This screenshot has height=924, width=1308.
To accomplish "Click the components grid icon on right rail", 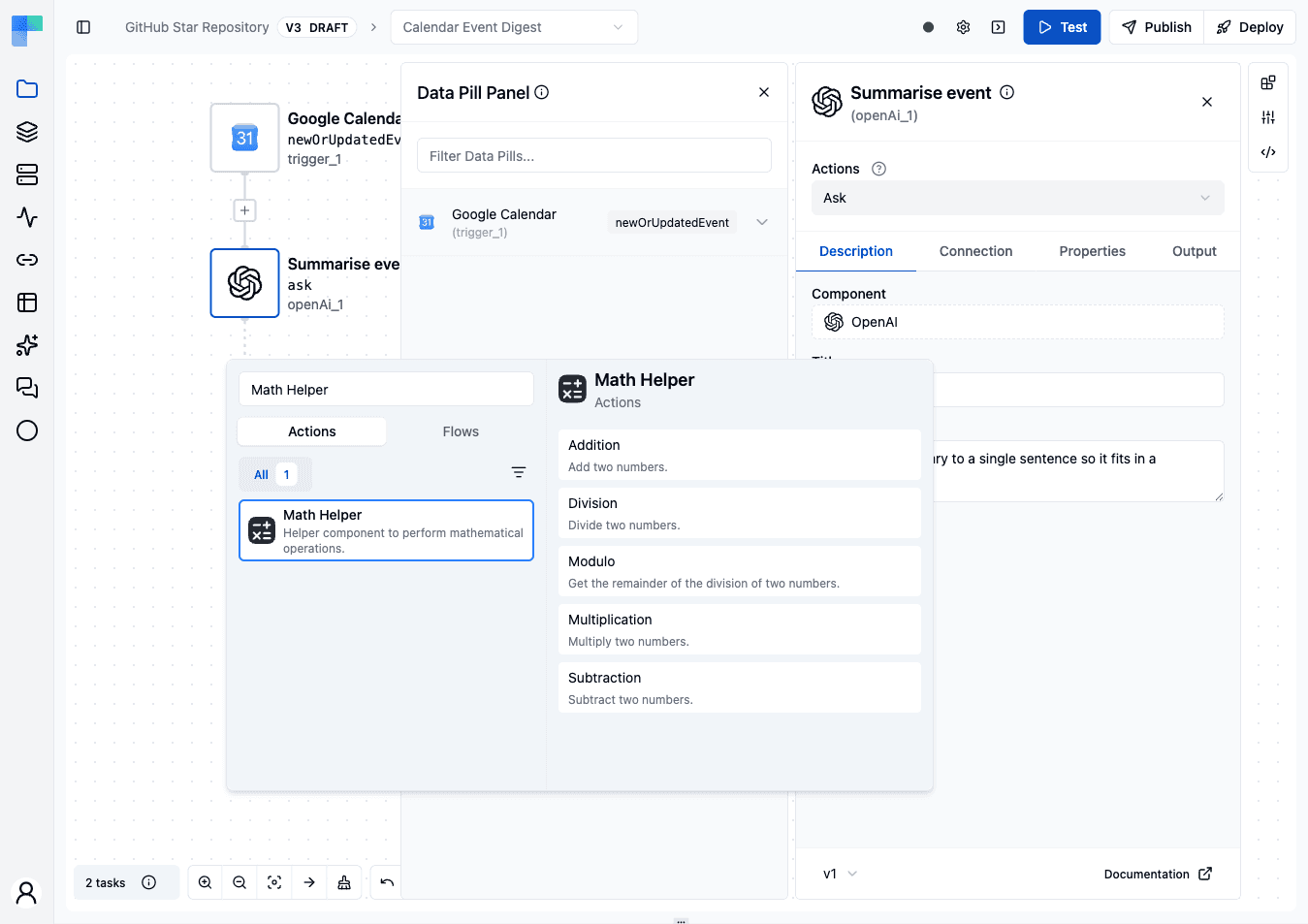I will click(1268, 82).
